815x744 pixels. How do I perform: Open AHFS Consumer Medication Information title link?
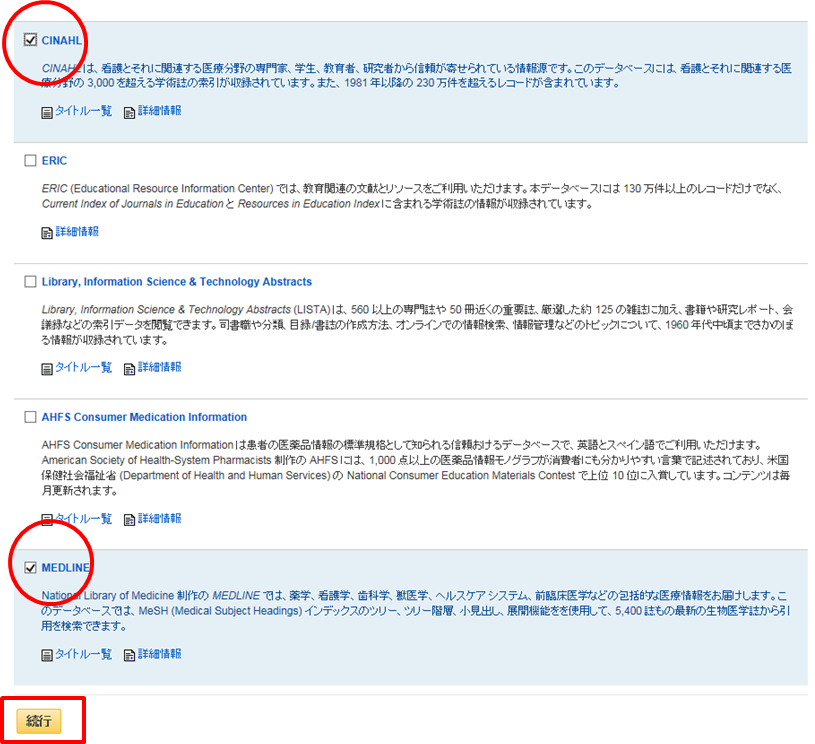(x=144, y=417)
